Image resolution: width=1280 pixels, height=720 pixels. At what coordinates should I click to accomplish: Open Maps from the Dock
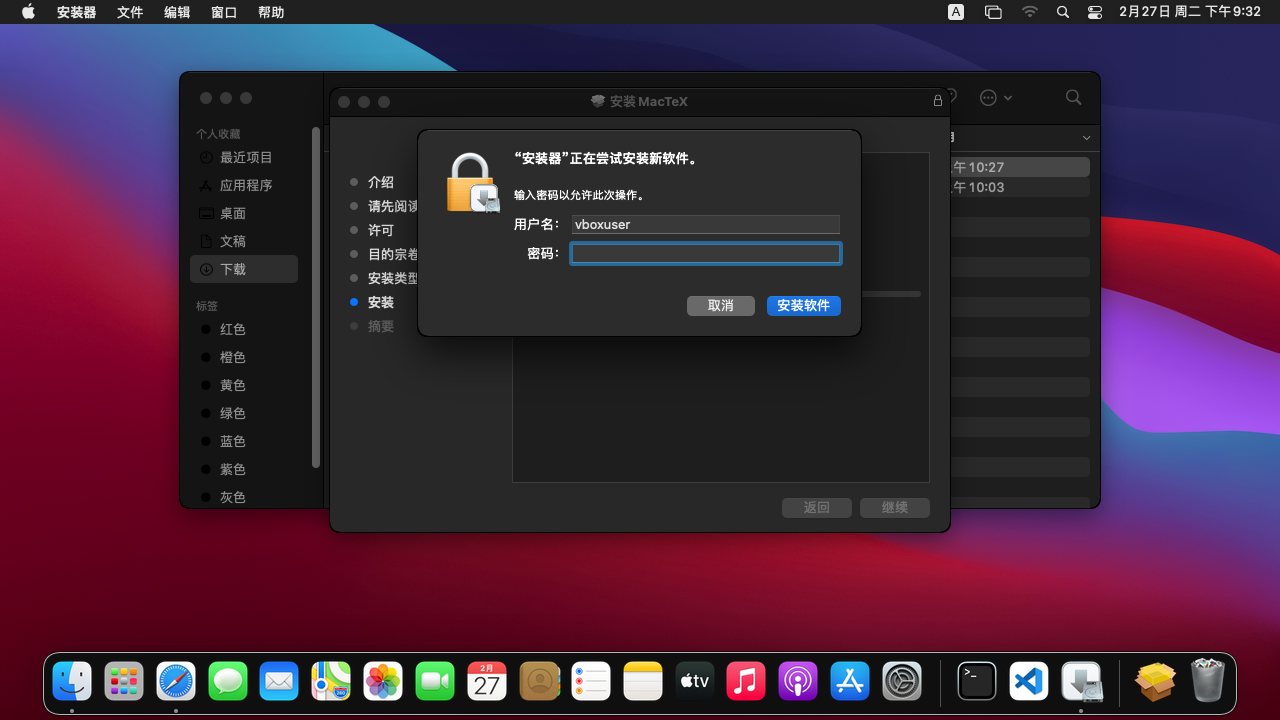click(x=331, y=682)
